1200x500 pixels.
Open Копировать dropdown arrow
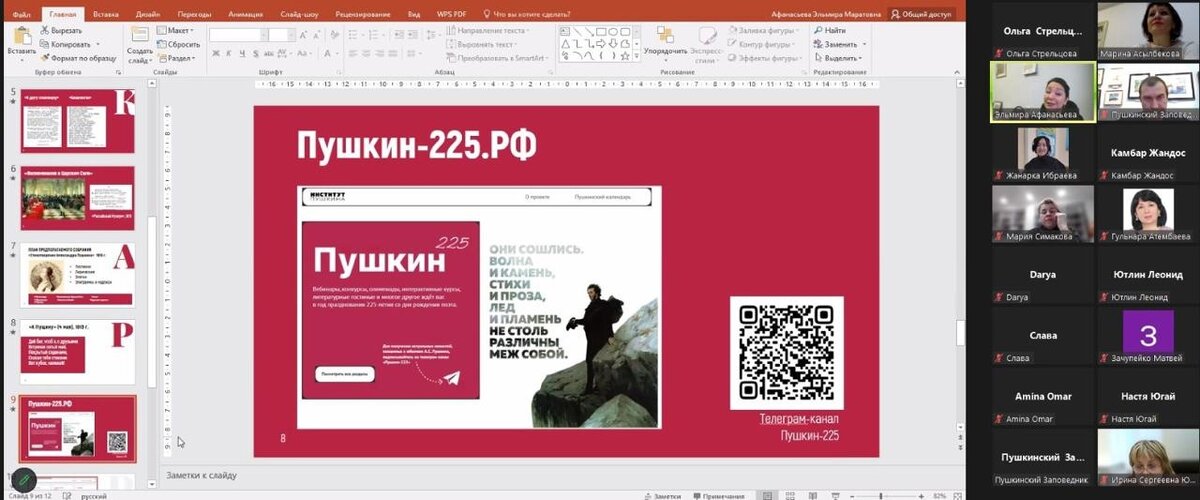[x=98, y=45]
